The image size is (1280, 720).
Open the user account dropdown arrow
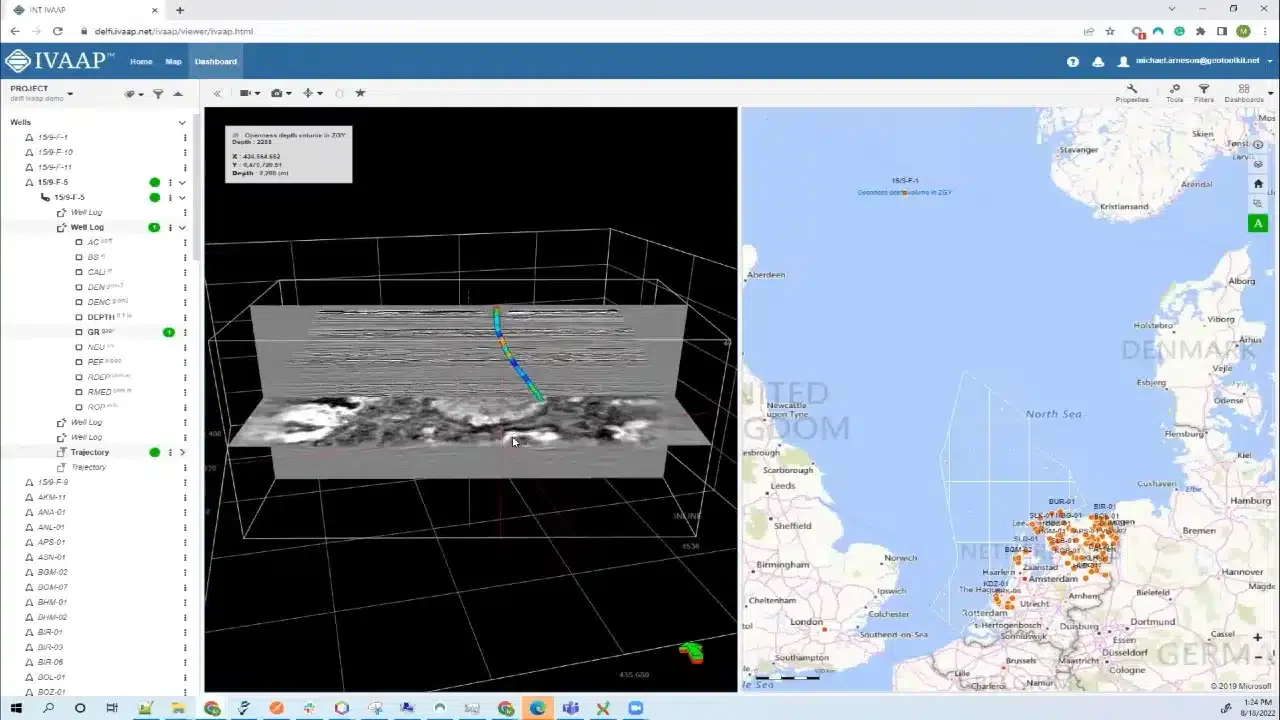(x=1270, y=61)
